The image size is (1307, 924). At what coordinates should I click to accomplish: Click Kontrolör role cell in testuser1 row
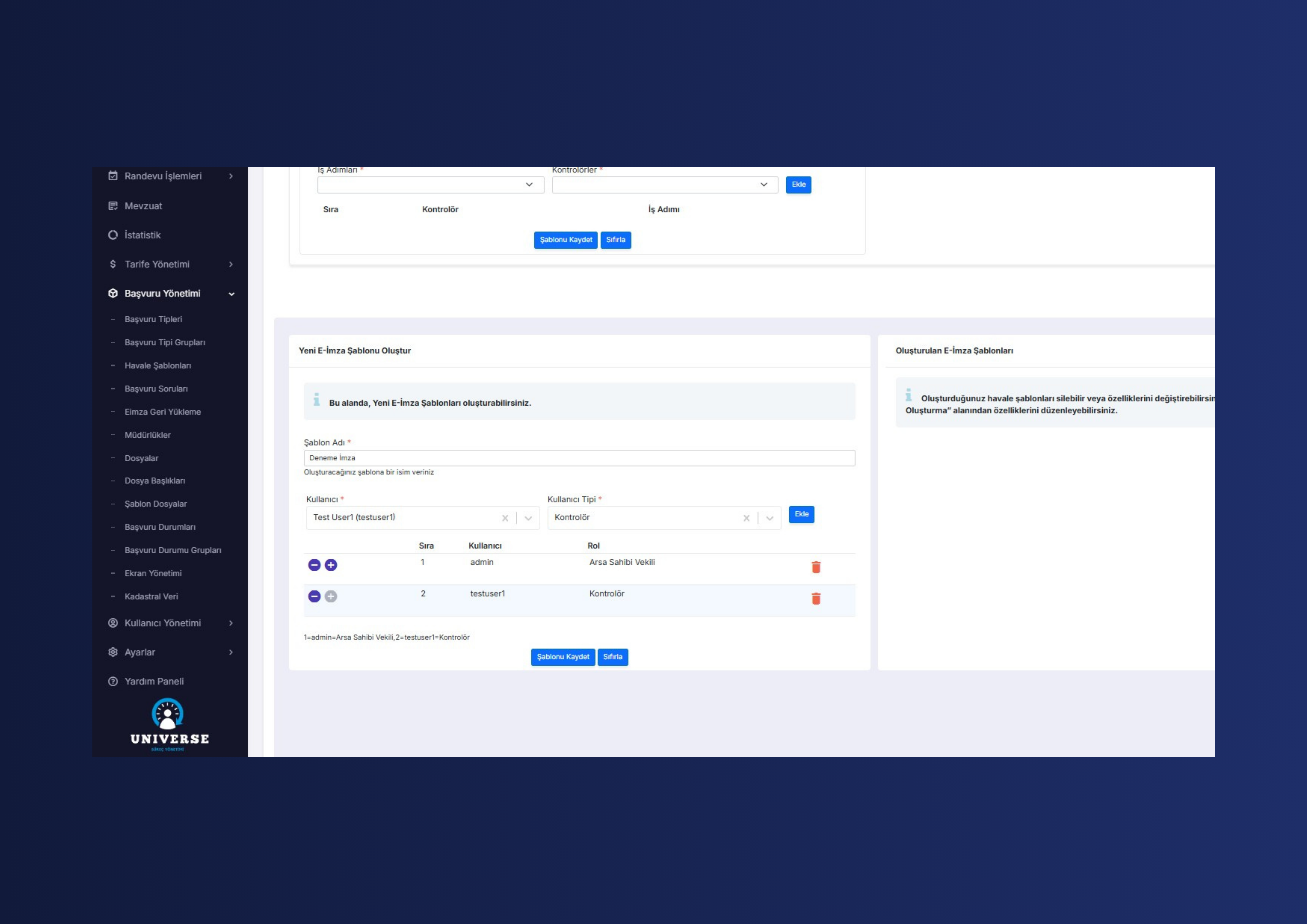click(x=607, y=594)
